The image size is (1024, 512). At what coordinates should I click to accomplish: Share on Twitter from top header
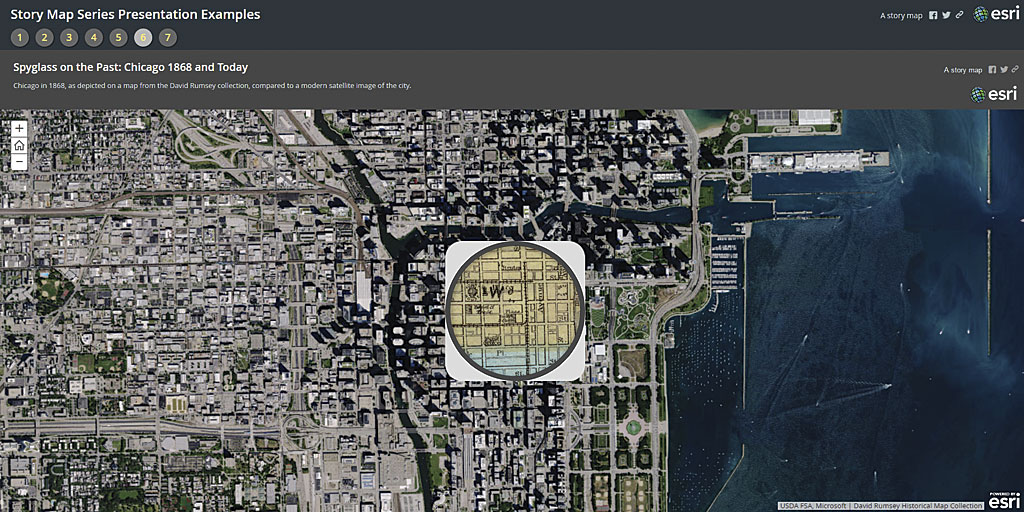pyautogui.click(x=946, y=15)
